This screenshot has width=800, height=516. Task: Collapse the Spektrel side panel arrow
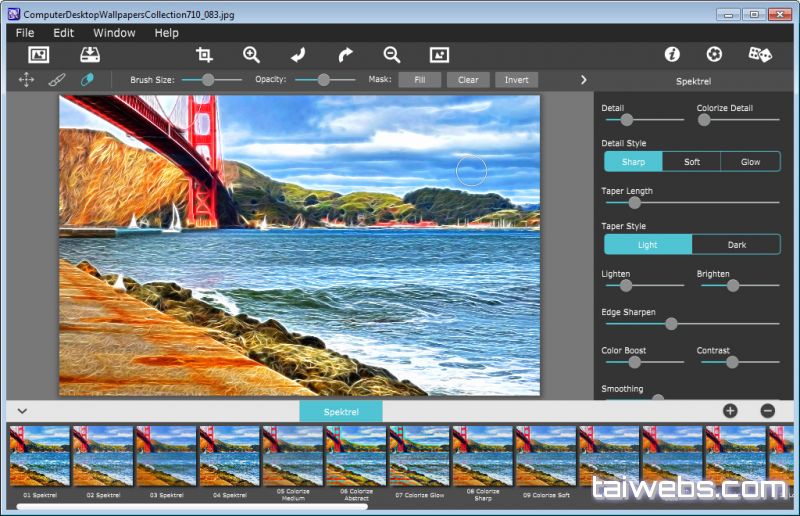[584, 80]
